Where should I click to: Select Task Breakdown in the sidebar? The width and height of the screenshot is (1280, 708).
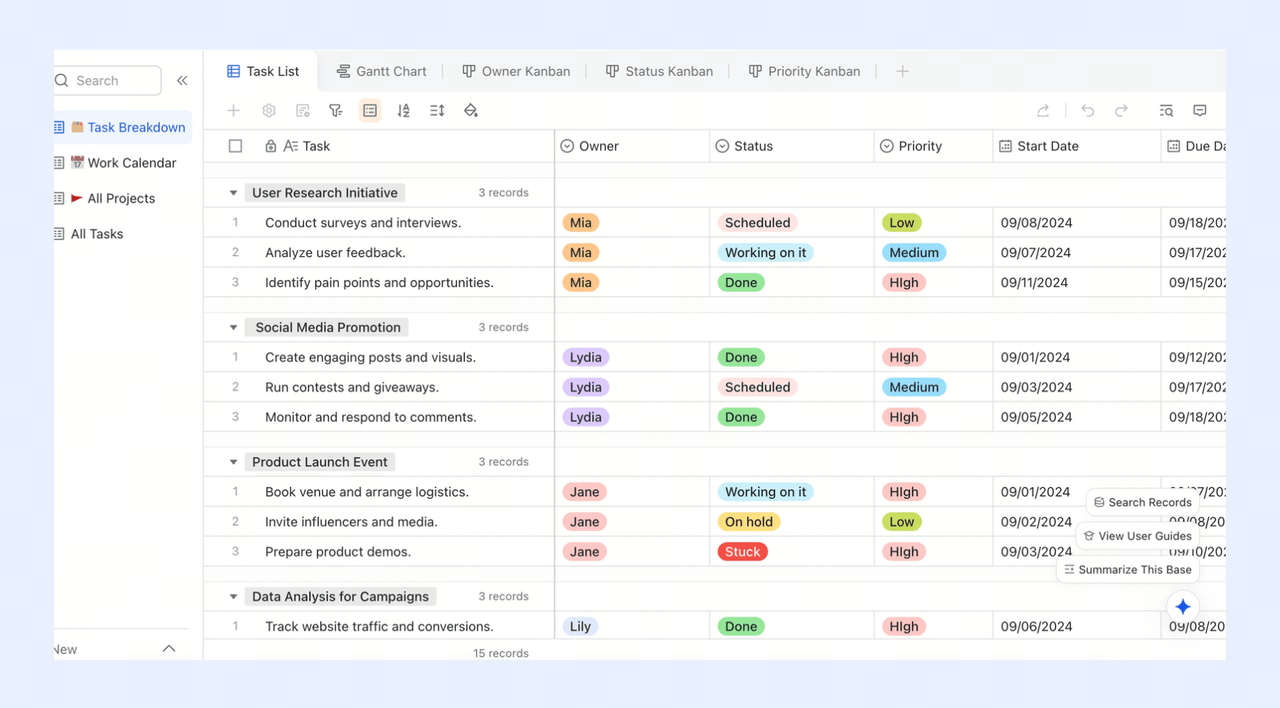click(121, 127)
